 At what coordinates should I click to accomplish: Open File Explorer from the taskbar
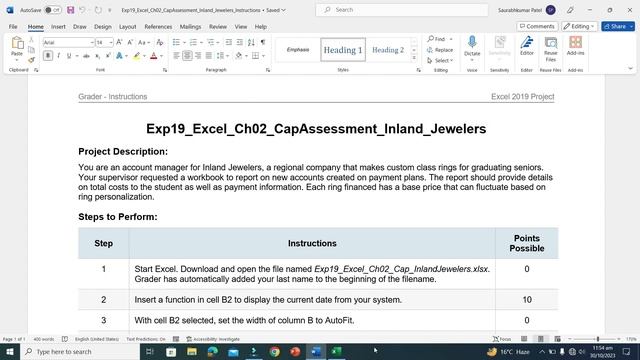tap(192, 351)
